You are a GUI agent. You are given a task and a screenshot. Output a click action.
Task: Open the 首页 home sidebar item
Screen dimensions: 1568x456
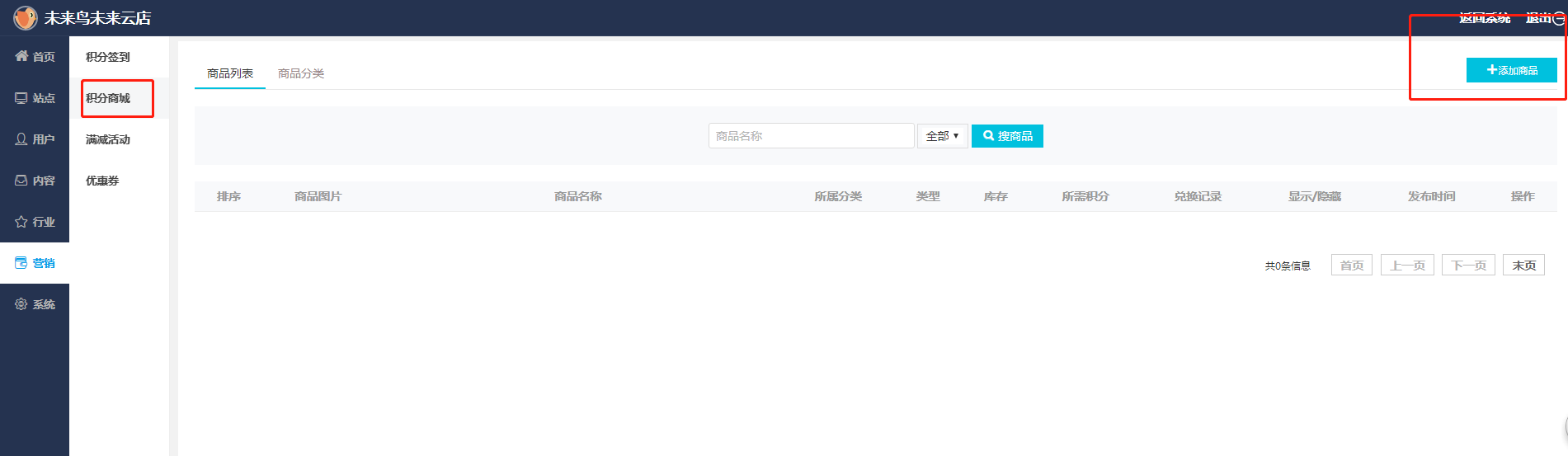[35, 57]
